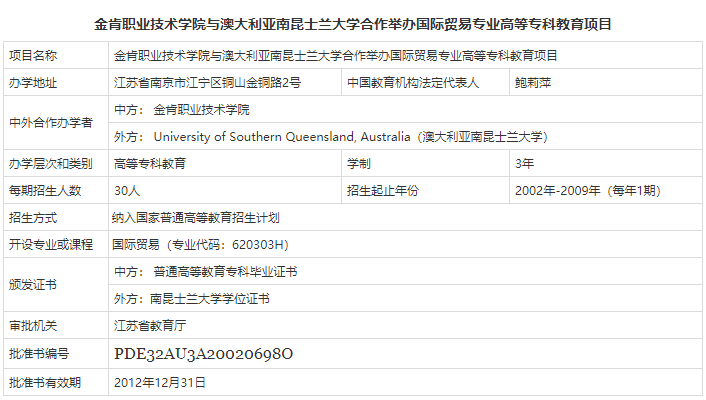Select the 办学地址 label cell
706x400 pixels.
coord(56,82)
